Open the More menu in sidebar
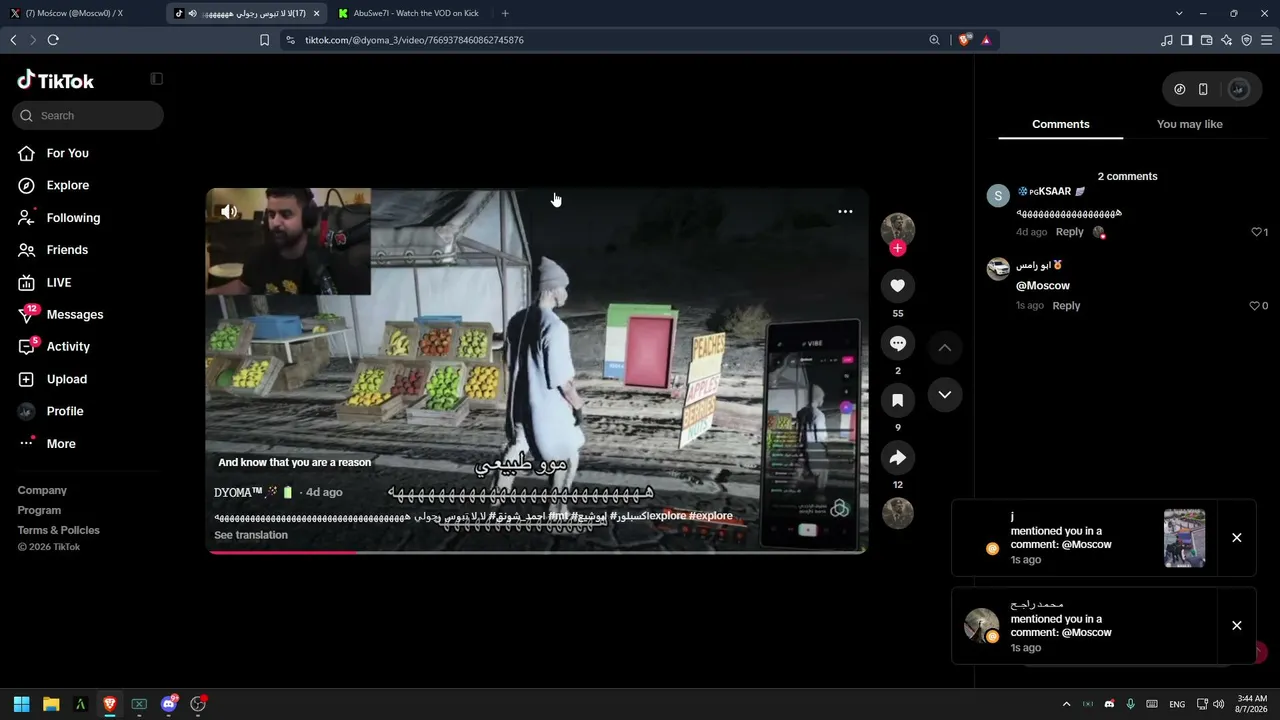The height and width of the screenshot is (720, 1280). tap(60, 444)
